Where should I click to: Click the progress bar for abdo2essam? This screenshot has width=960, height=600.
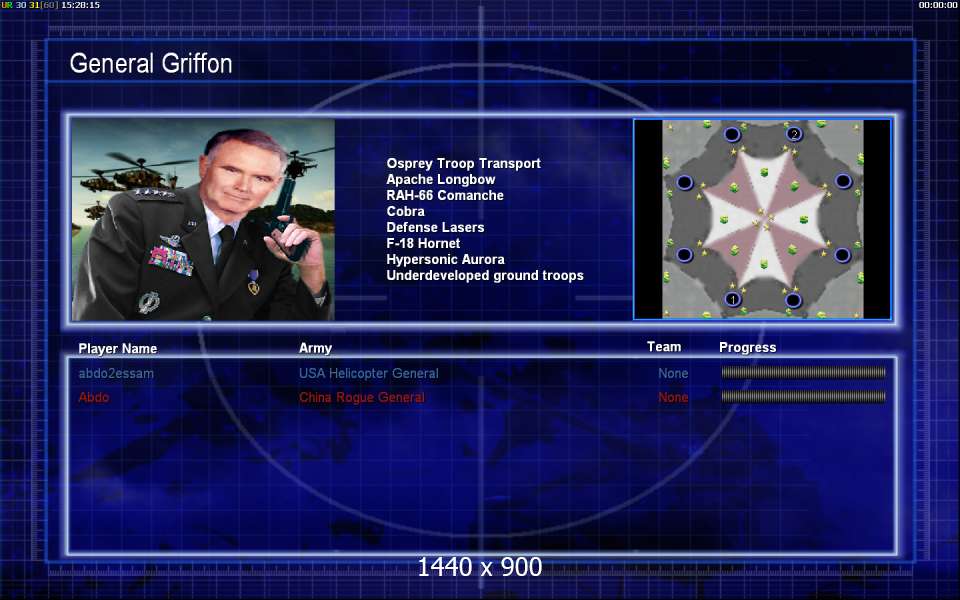point(803,372)
